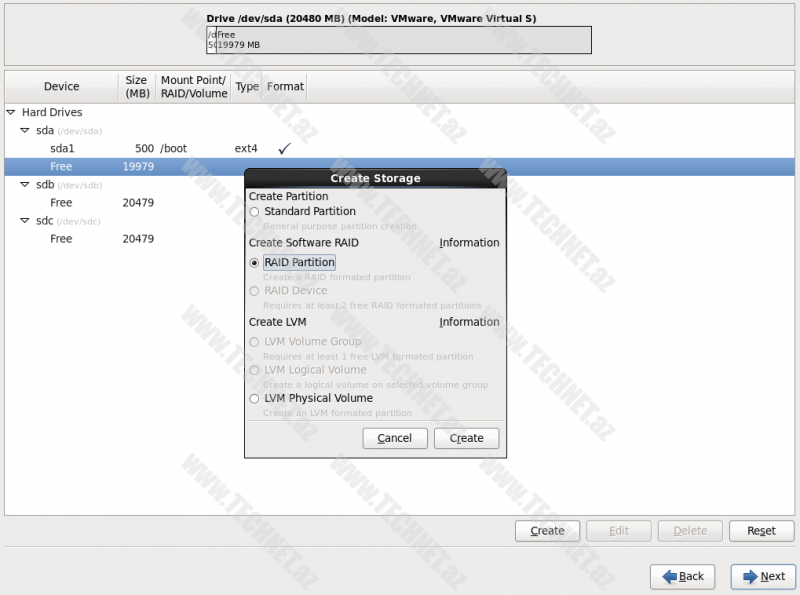Choose the LVM Physical Volume option

pos(254,399)
